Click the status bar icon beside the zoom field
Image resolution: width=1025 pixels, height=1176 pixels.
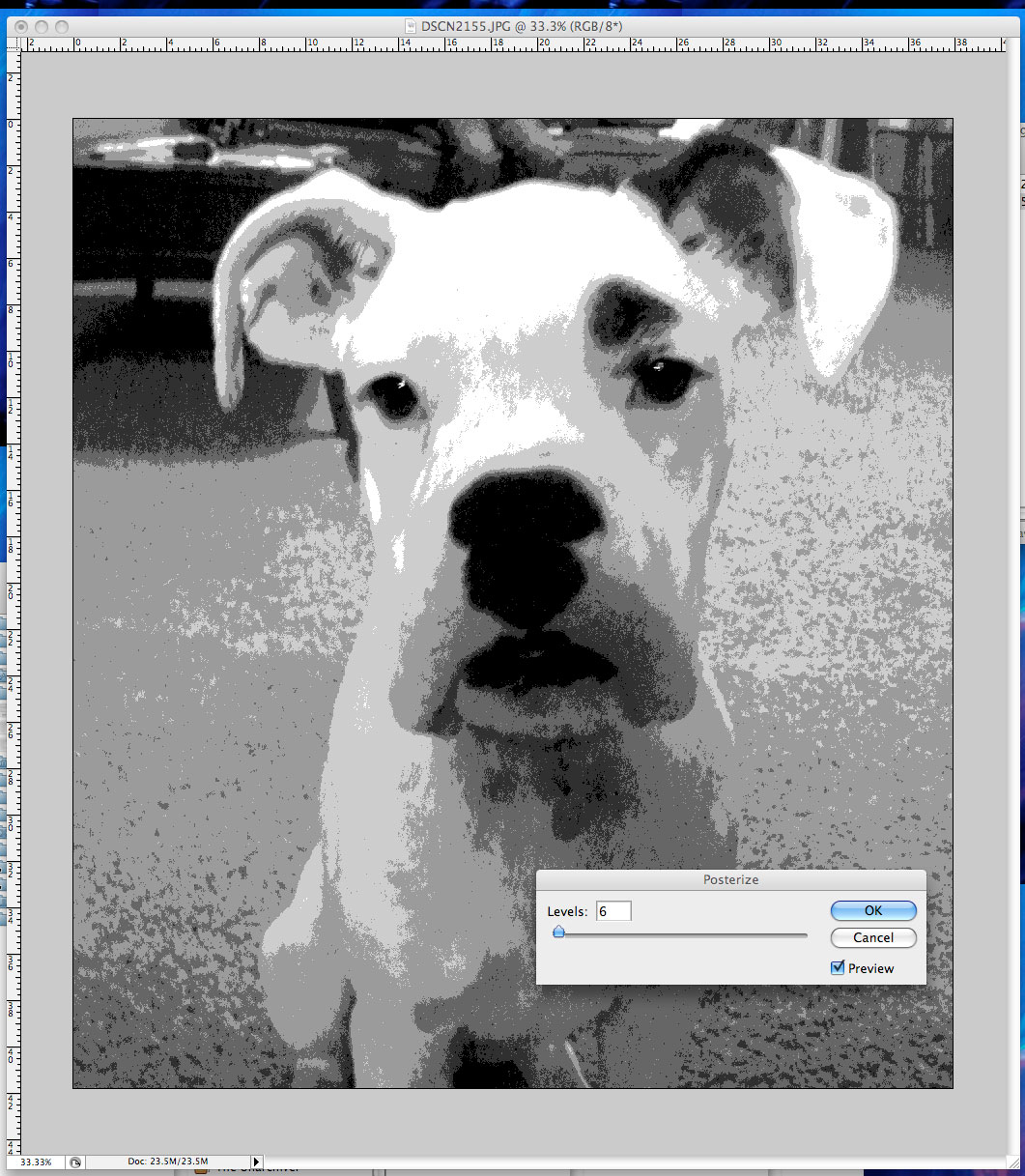(75, 1162)
